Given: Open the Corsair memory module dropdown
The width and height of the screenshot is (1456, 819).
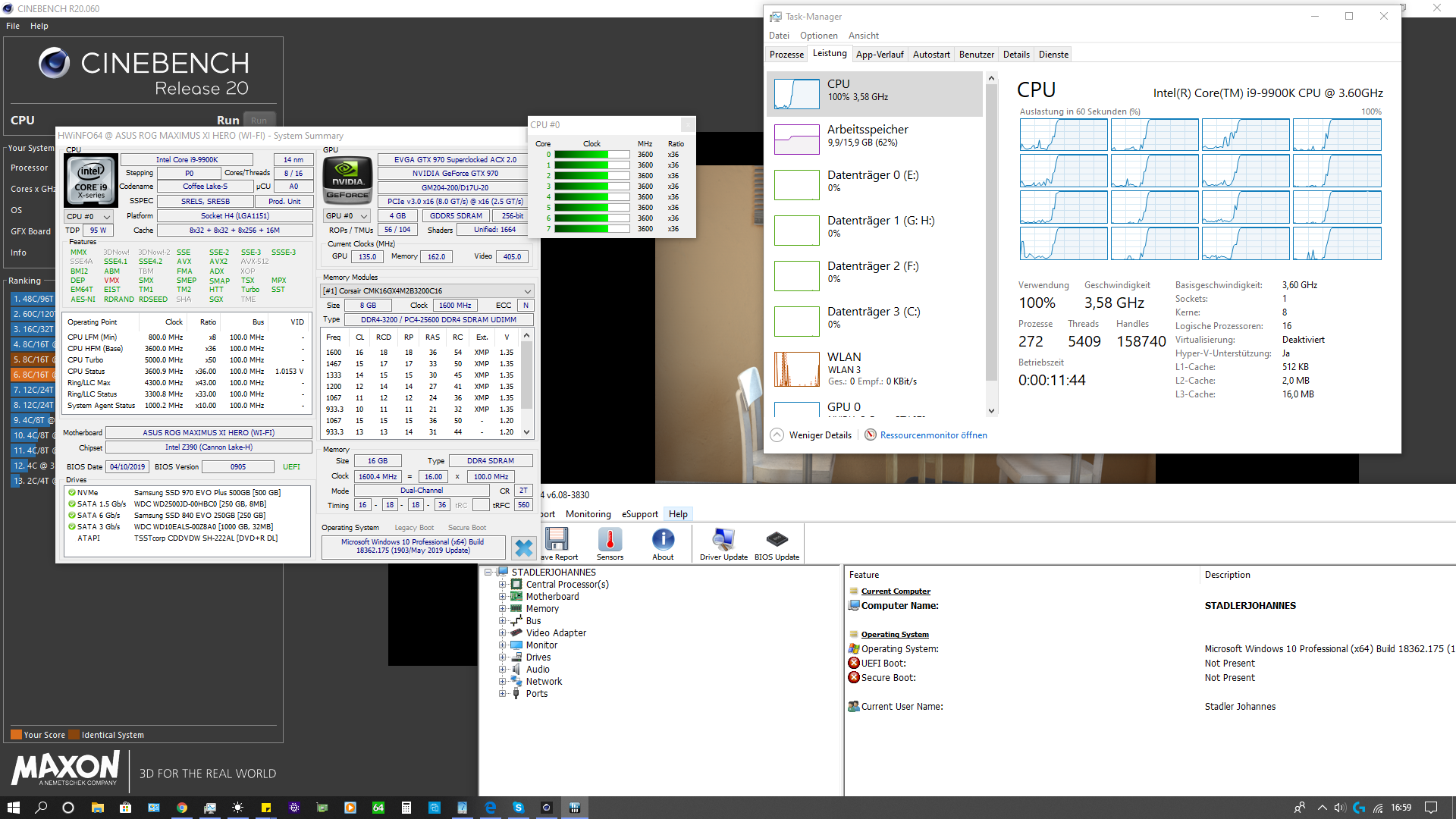Looking at the screenshot, I should 427,291.
